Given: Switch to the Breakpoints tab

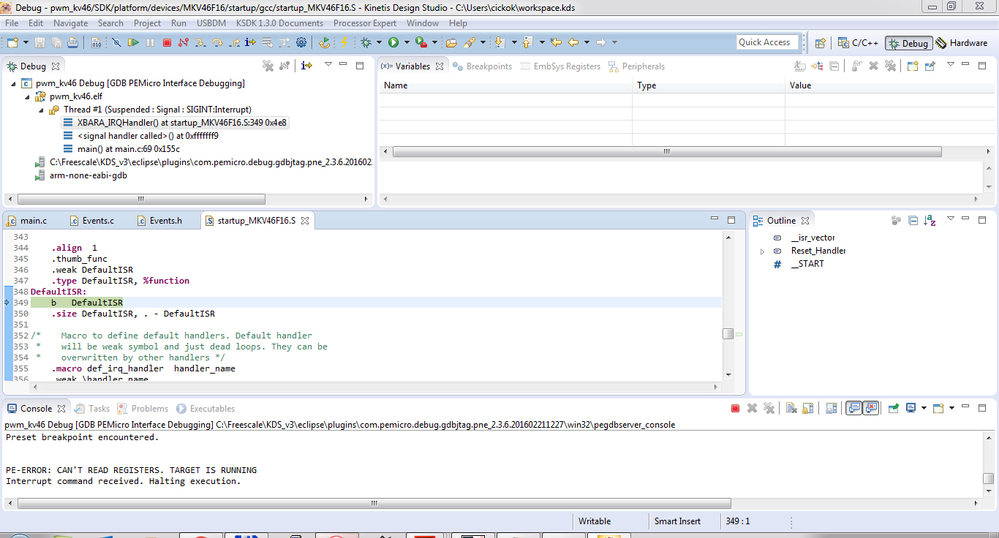Looking at the screenshot, I should [x=482, y=66].
